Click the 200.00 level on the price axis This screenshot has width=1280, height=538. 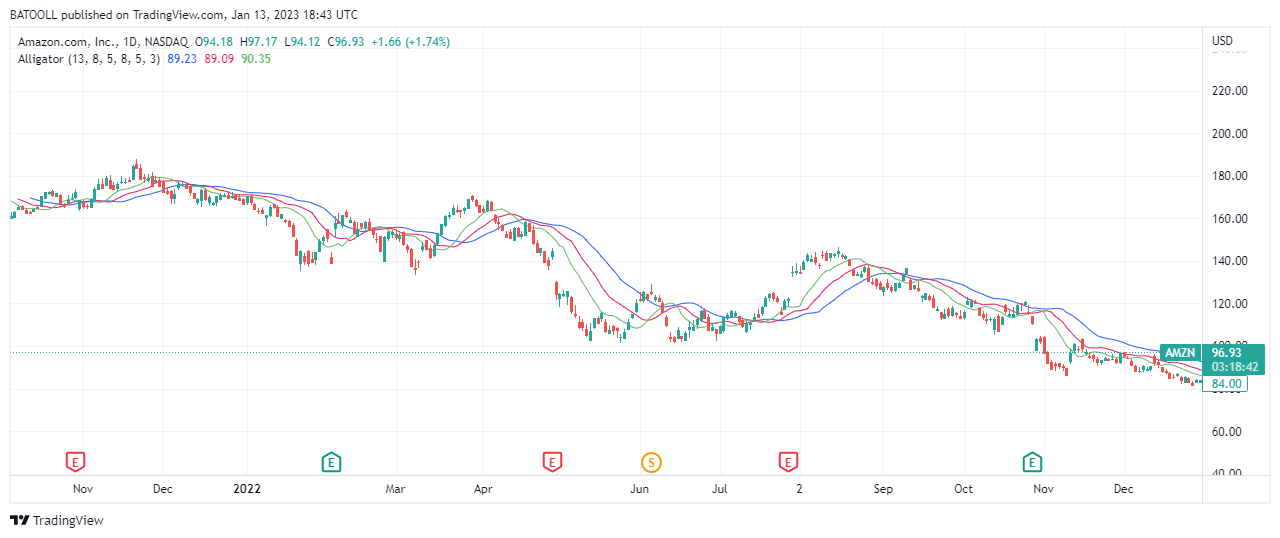[x=1229, y=133]
